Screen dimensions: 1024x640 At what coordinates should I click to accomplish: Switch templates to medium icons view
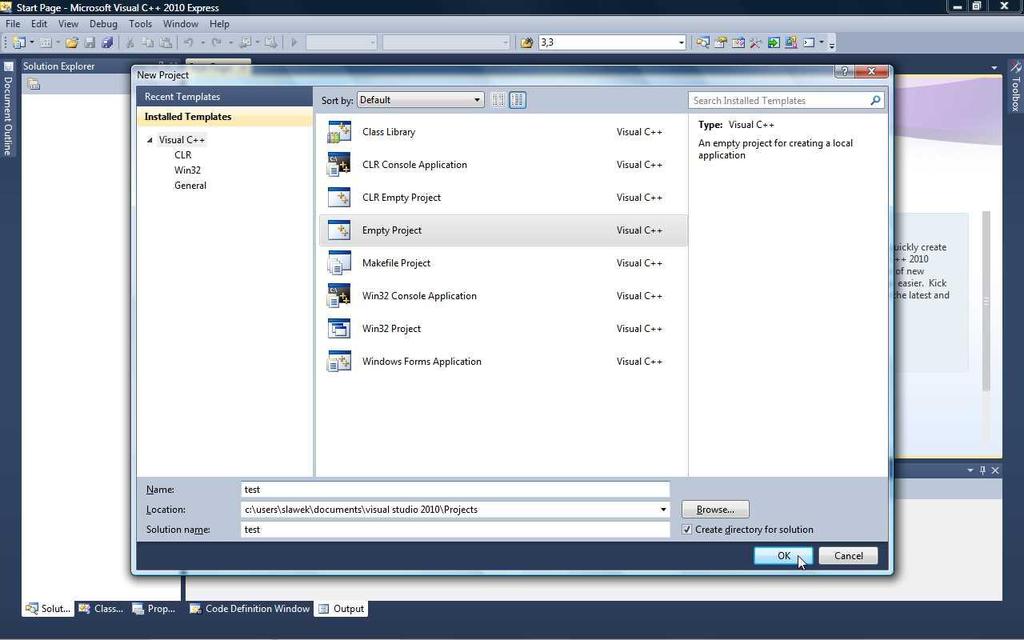(517, 100)
